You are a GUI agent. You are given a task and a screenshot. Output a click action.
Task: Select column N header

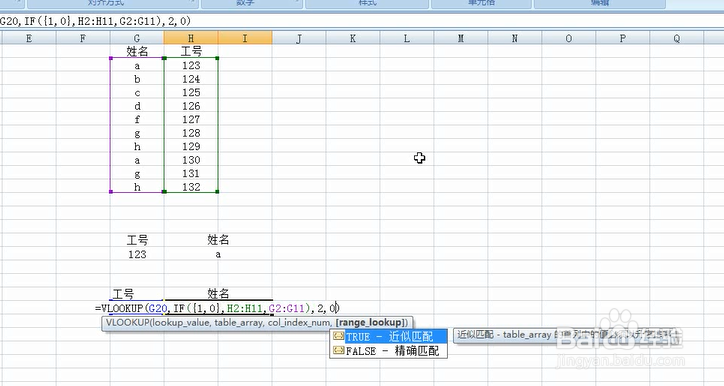[x=515, y=38]
